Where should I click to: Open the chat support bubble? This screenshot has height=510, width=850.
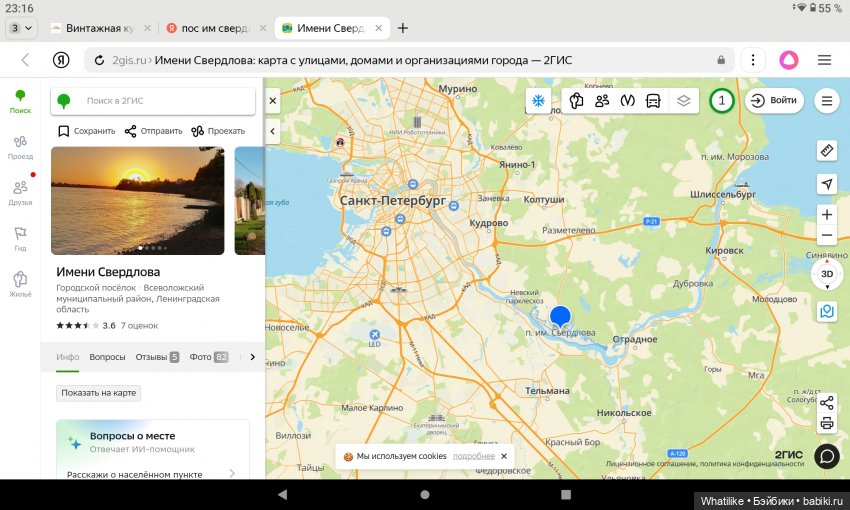[827, 456]
